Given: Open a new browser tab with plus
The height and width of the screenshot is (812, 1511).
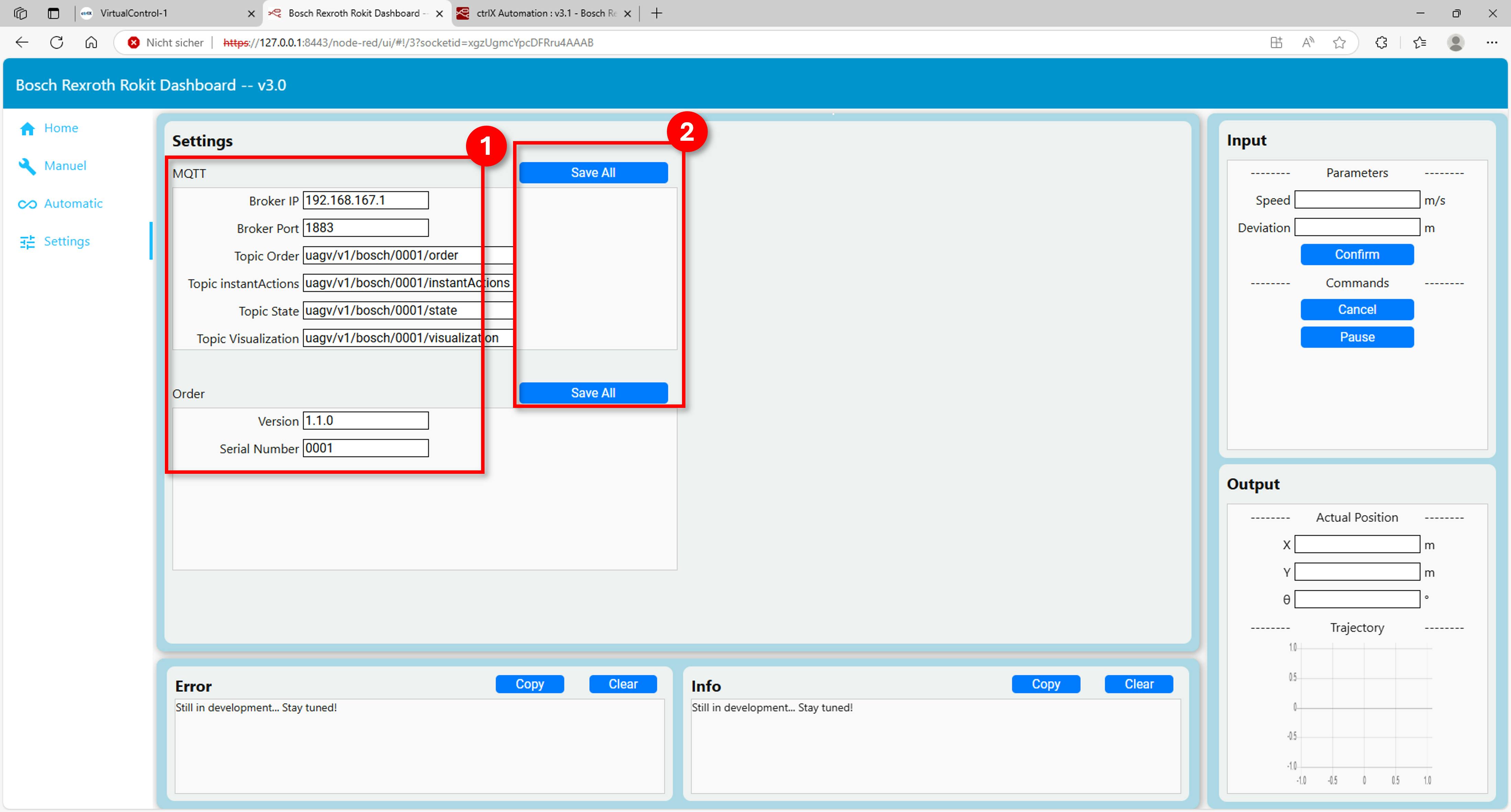Looking at the screenshot, I should tap(656, 13).
